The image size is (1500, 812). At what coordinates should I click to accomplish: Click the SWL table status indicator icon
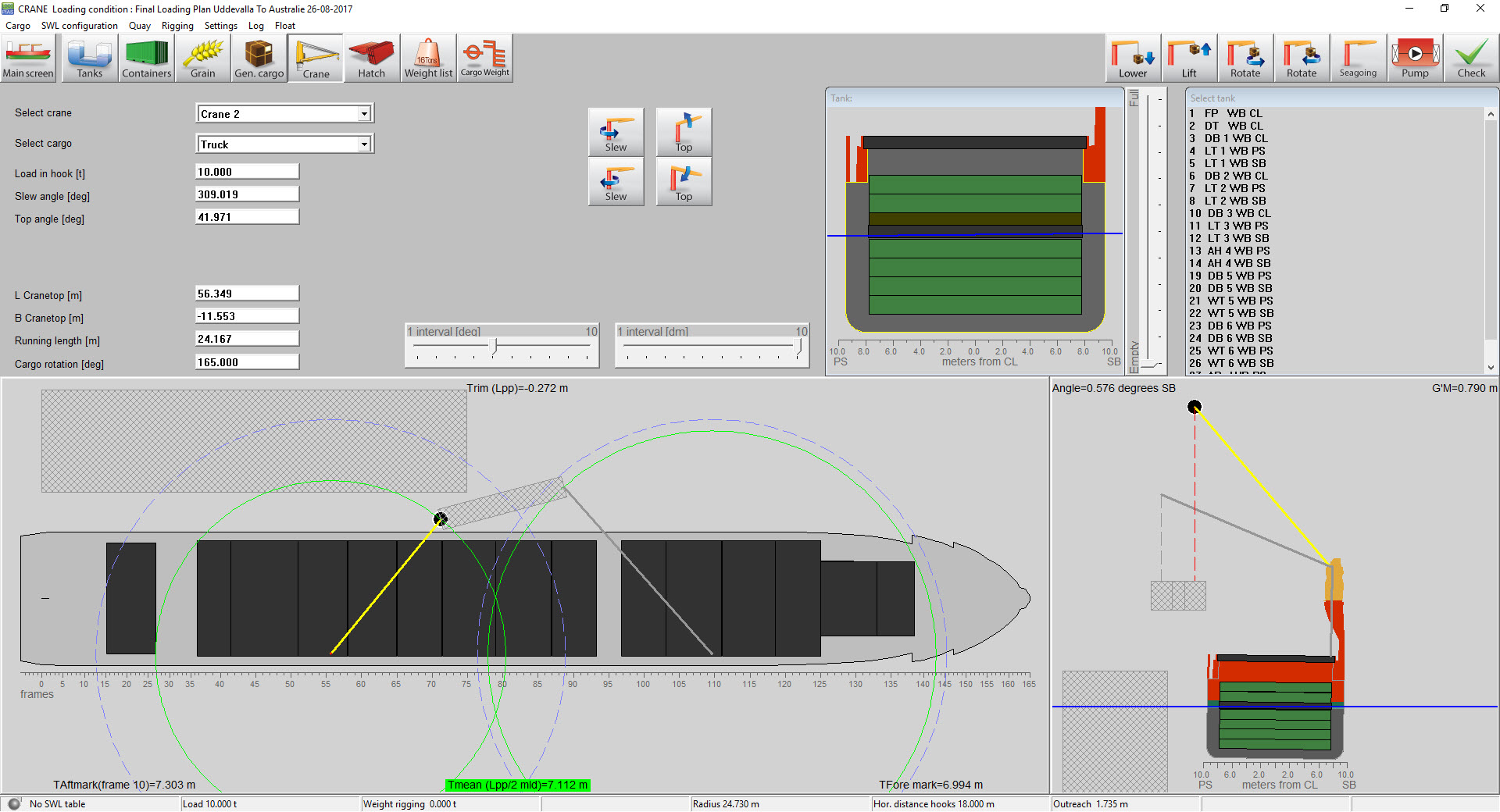coord(14,803)
